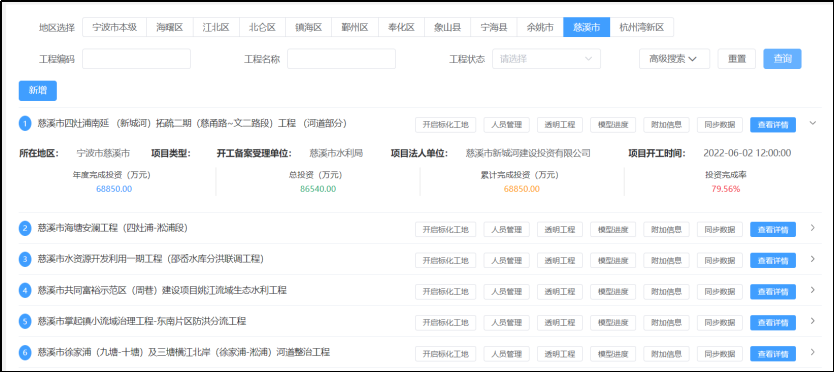Click 查看详情 for project 3 水资源开发利用
The height and width of the screenshot is (372, 834).
773,261
